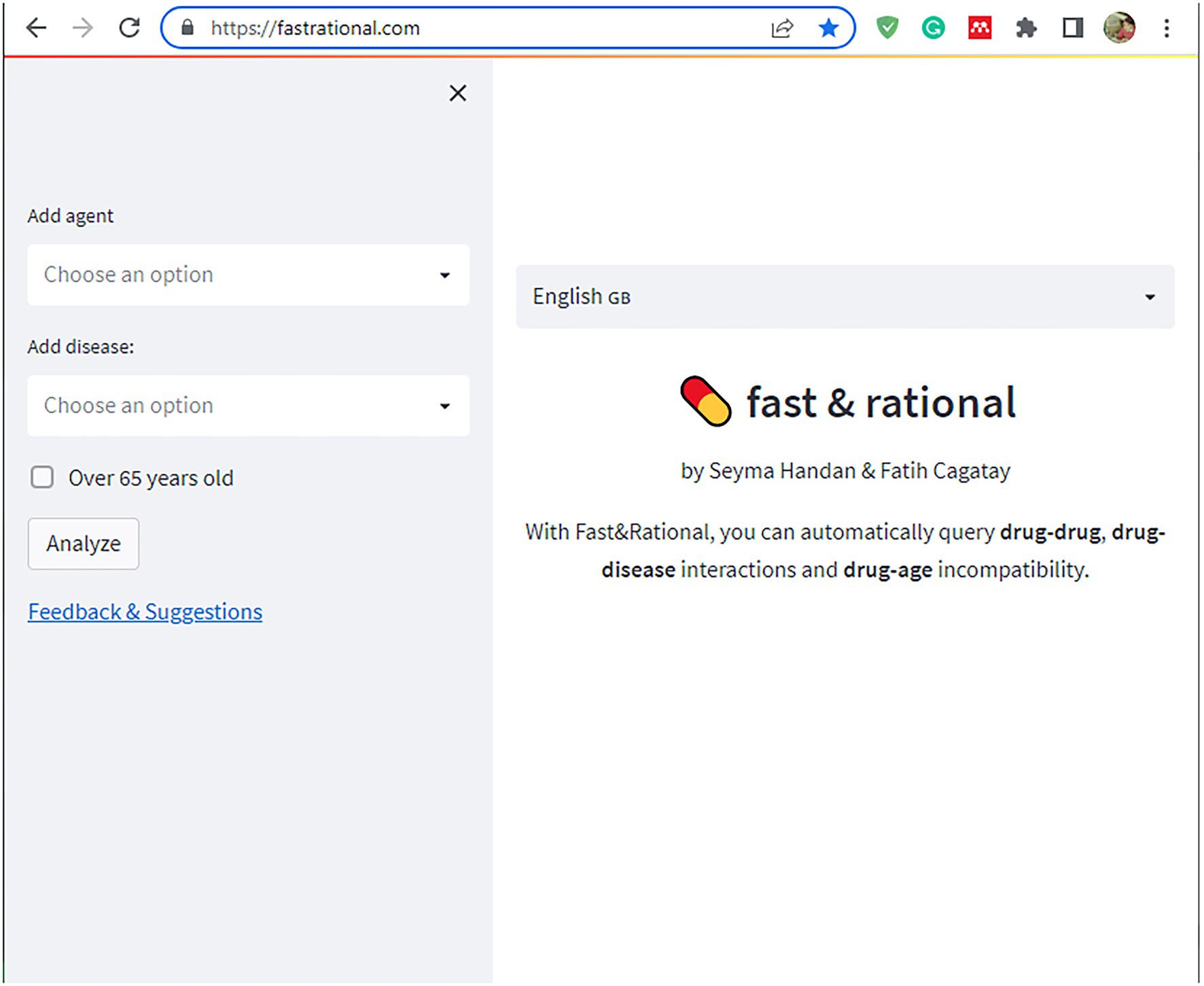Viewport: 1204px width, 986px height.
Task: Open the Chrome three-dot menu
Action: [1167, 28]
